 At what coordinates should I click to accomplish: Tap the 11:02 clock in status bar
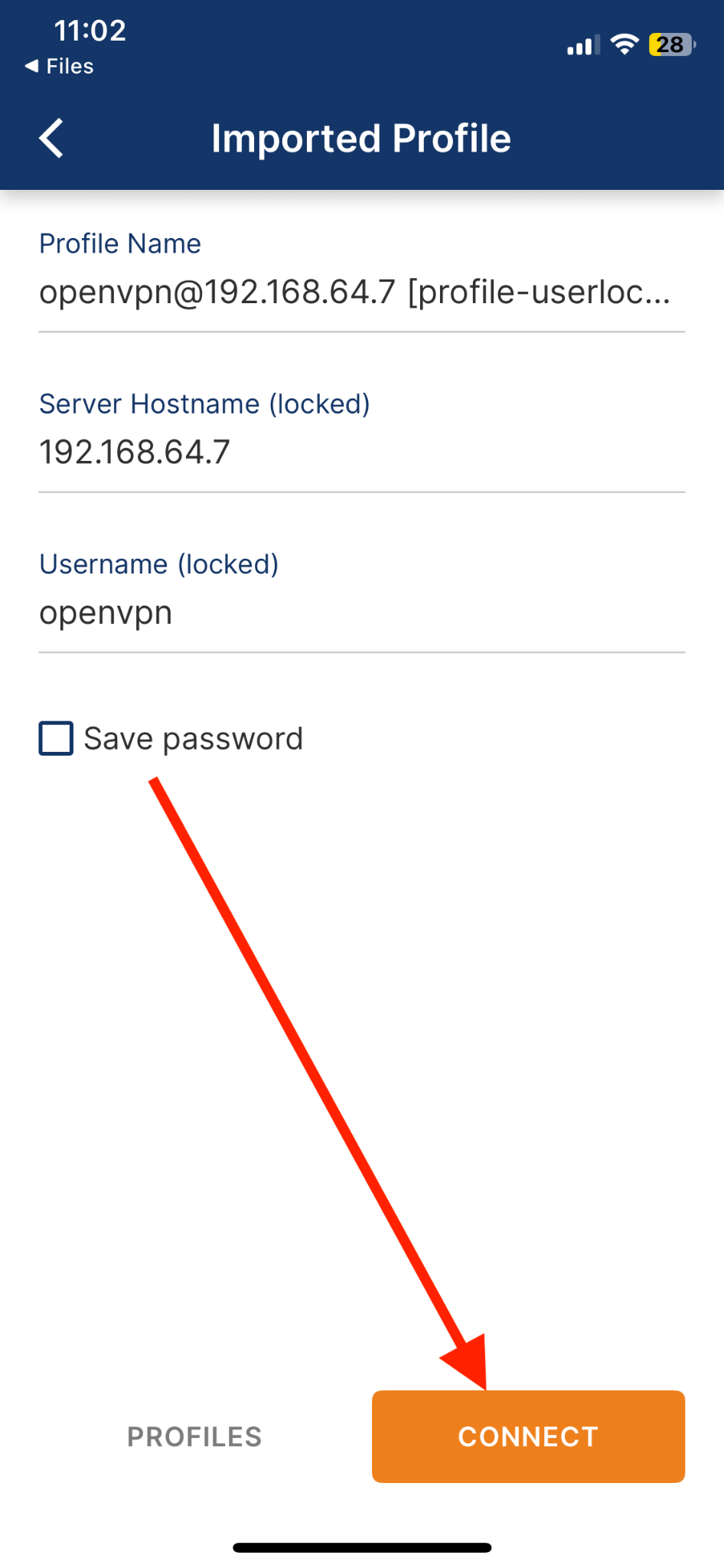[x=90, y=31]
